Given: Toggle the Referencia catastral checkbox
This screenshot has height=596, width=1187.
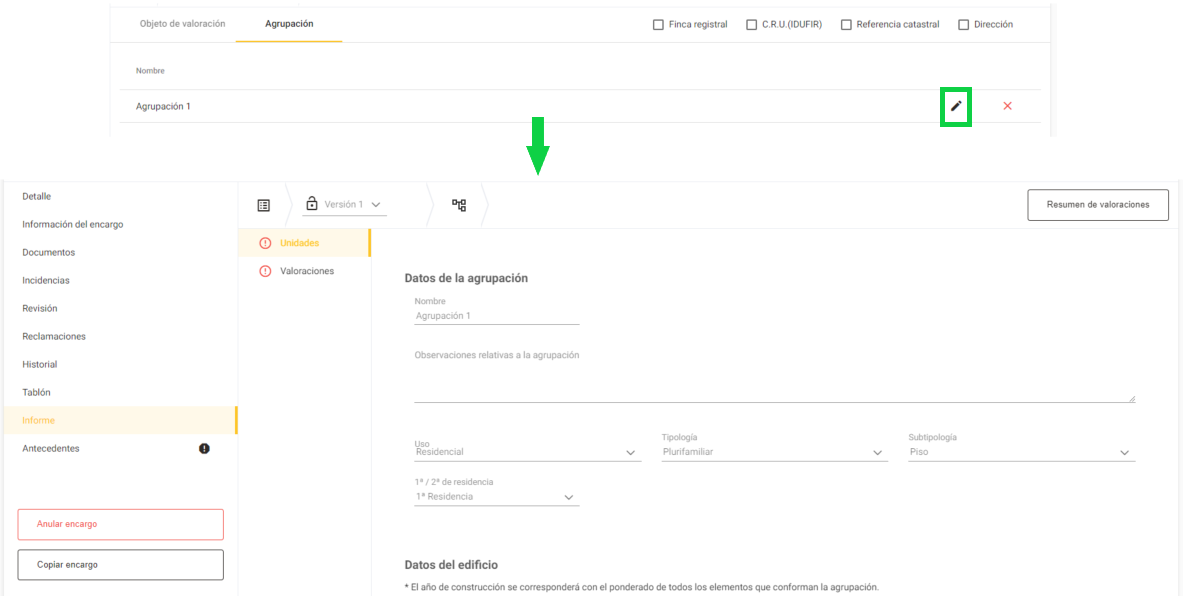Looking at the screenshot, I should tap(846, 24).
